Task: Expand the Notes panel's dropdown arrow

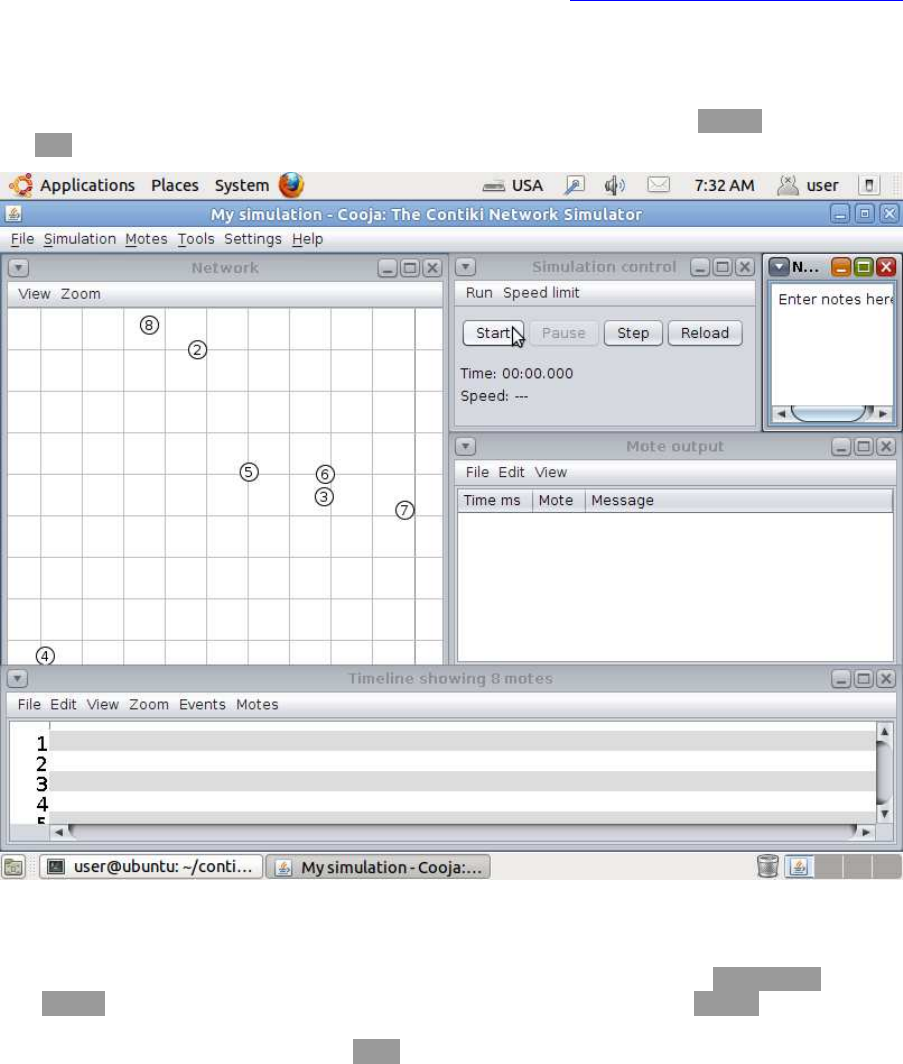Action: 779,267
